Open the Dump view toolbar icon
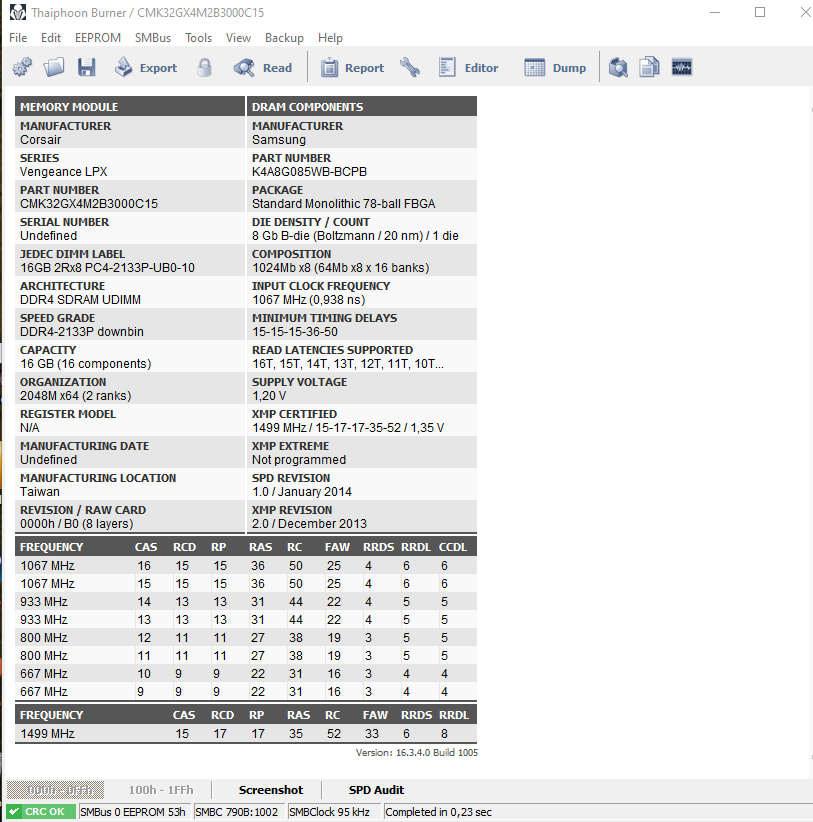 tap(556, 67)
